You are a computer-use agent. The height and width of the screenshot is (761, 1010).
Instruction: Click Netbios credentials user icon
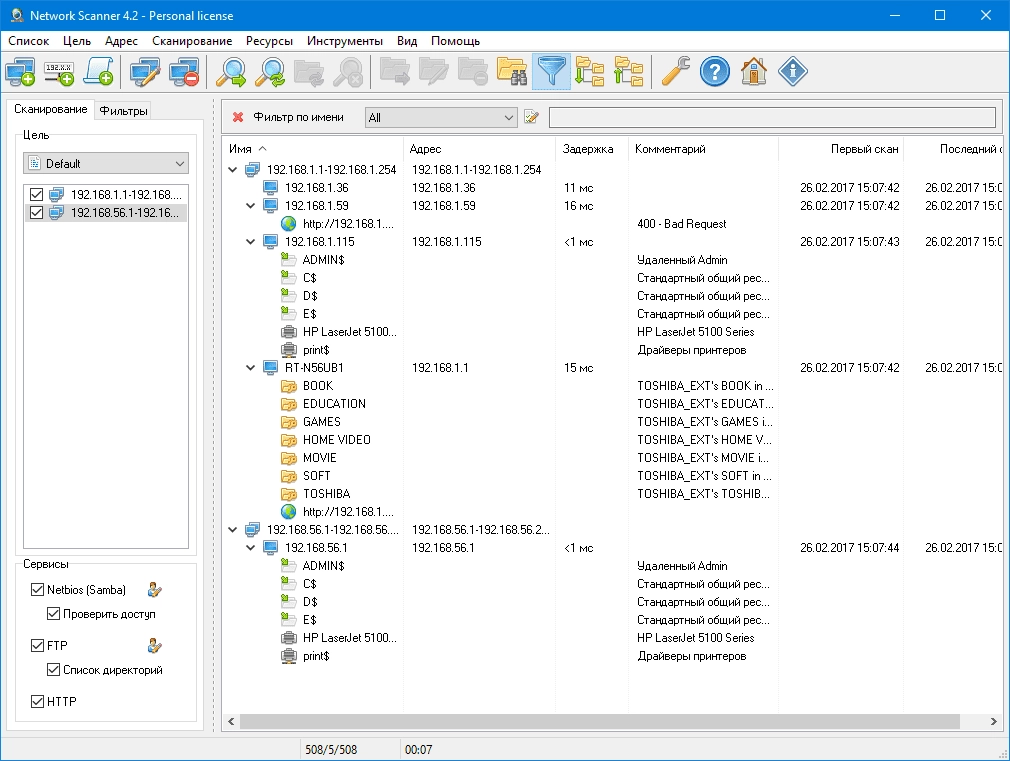coord(155,590)
